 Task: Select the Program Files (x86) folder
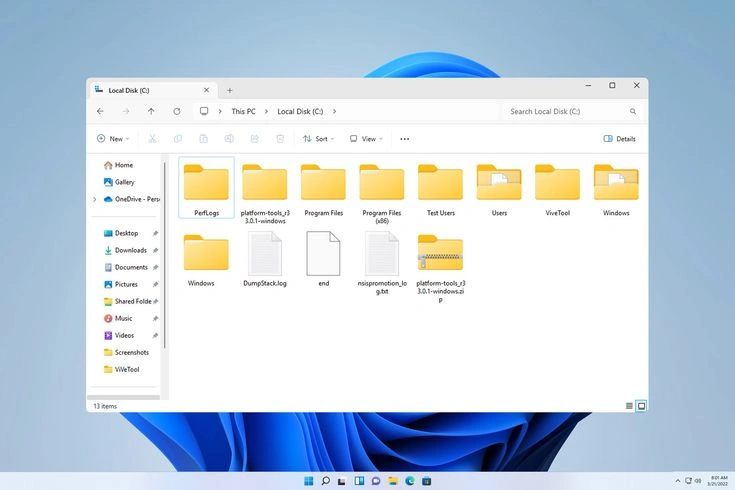(x=382, y=192)
